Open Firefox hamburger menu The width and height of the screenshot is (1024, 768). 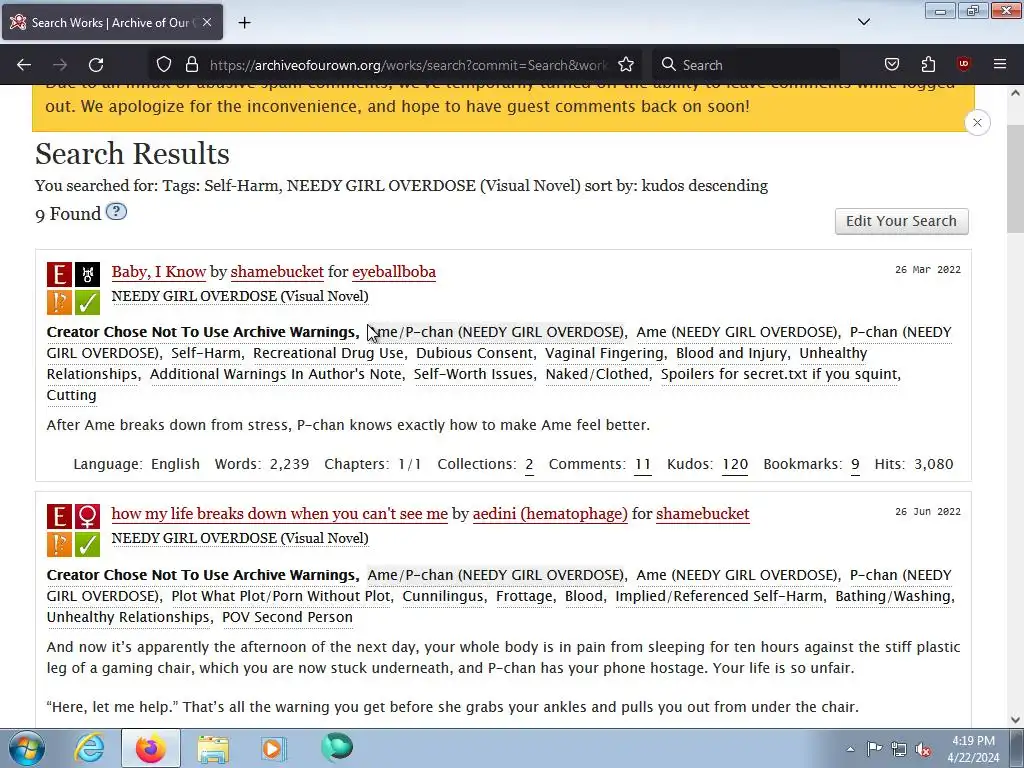click(1000, 65)
